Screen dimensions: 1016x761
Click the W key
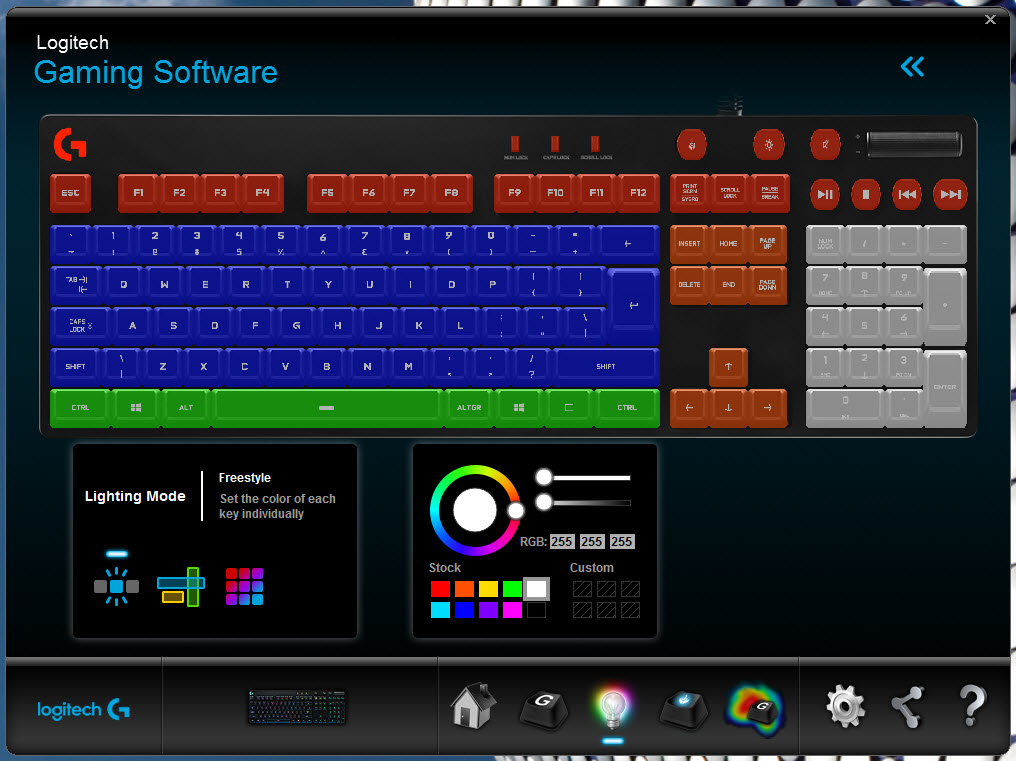(x=165, y=285)
